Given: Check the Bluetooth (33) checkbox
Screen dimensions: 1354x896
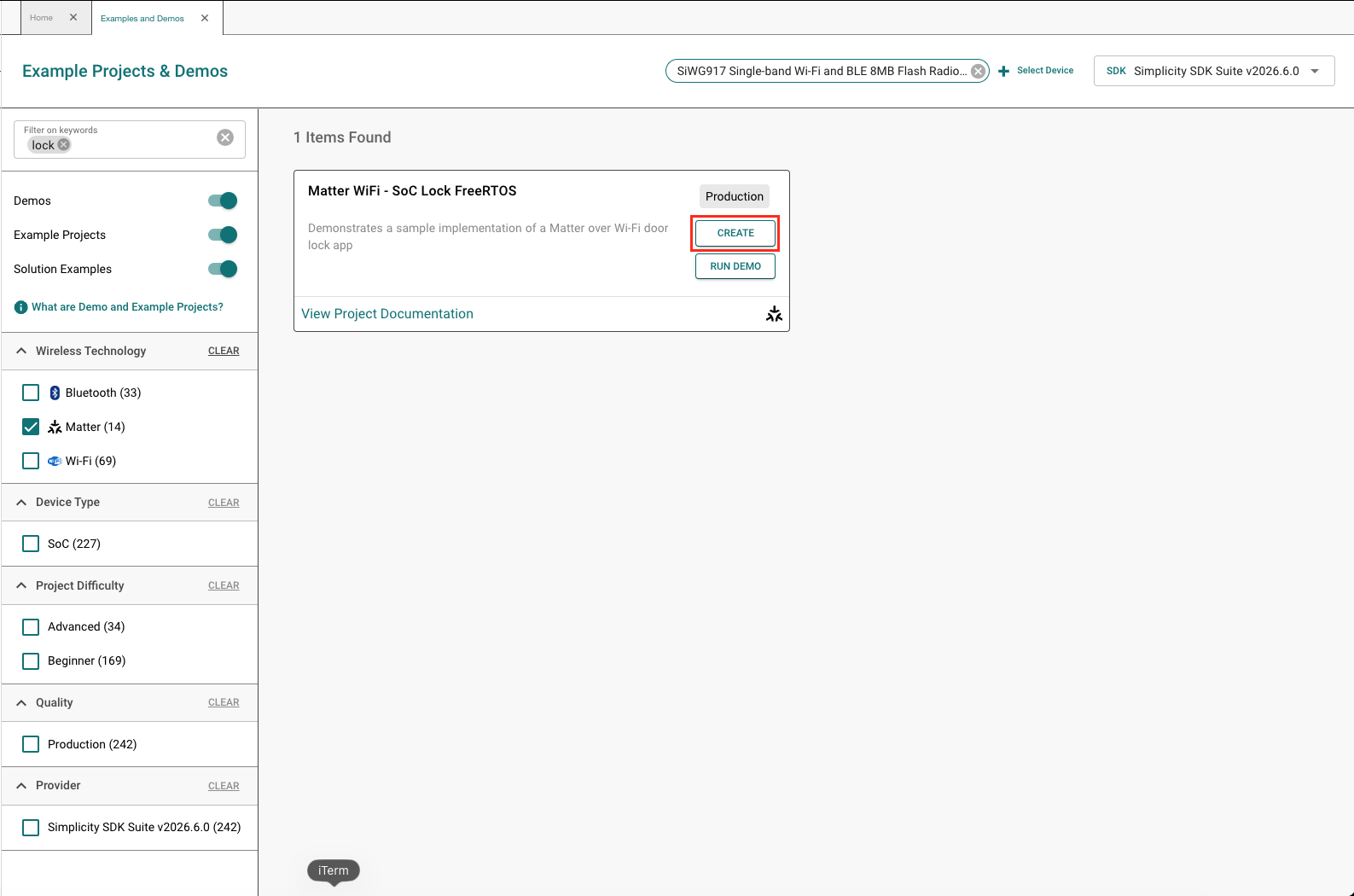Looking at the screenshot, I should 31,393.
